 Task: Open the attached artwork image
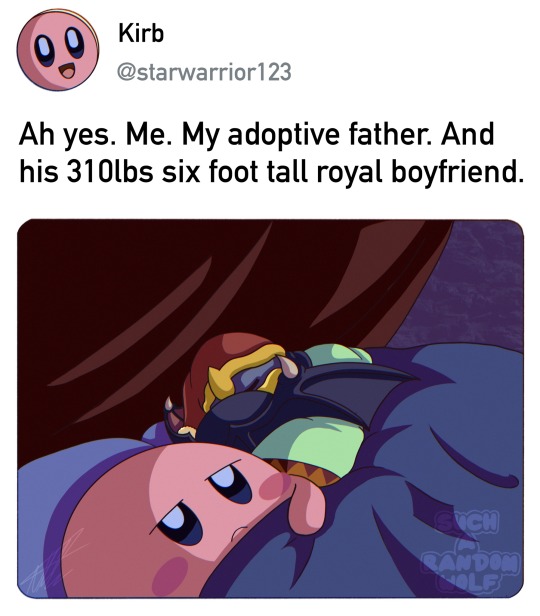270,409
